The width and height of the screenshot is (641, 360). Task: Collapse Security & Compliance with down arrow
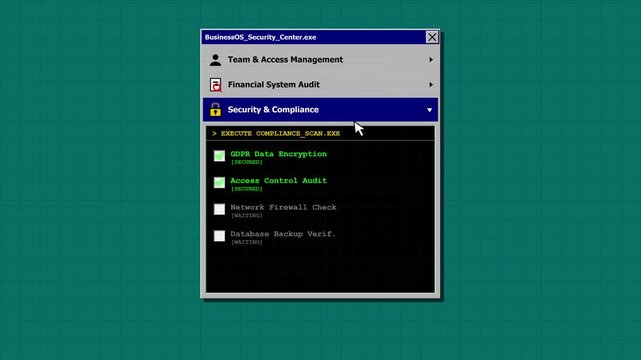pyautogui.click(x=429, y=110)
